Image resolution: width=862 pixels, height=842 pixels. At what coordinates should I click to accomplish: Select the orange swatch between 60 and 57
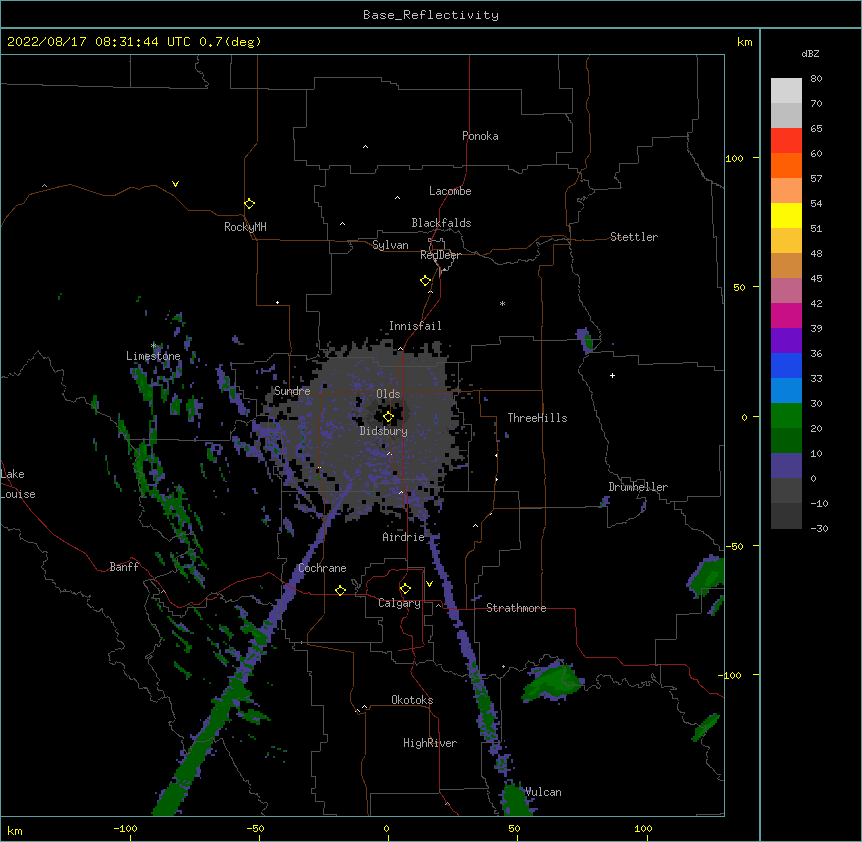786,165
